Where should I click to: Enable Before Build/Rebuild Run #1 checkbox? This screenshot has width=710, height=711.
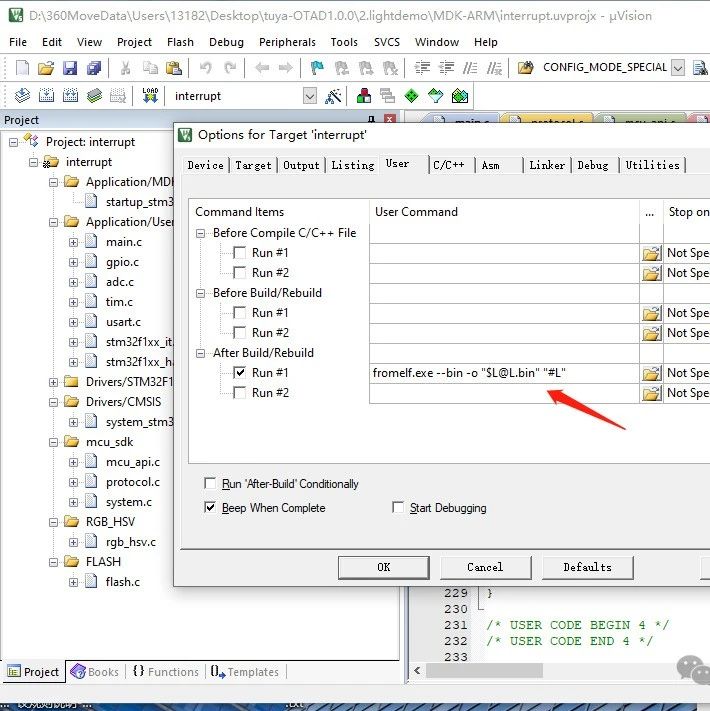(x=239, y=312)
